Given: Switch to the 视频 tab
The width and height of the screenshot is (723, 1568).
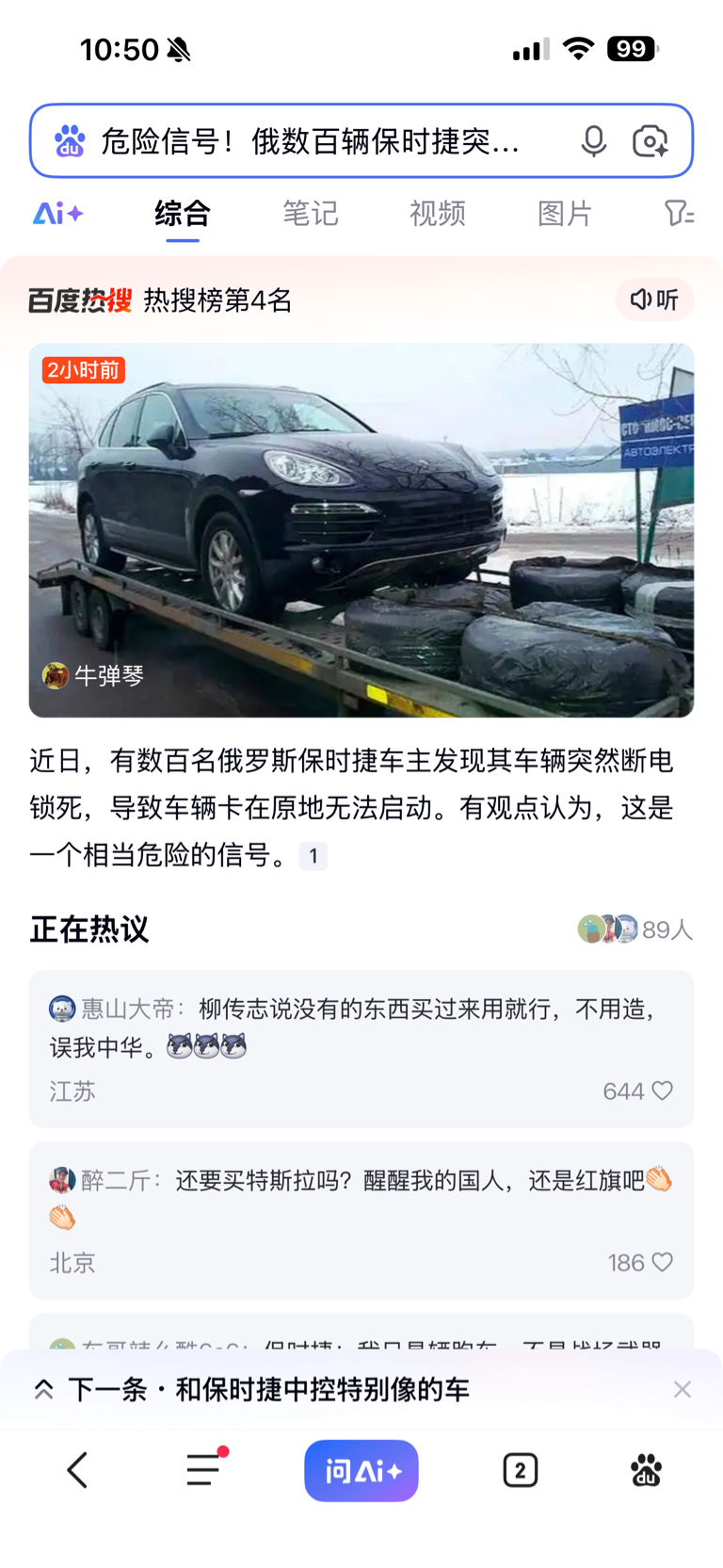Looking at the screenshot, I should (437, 214).
